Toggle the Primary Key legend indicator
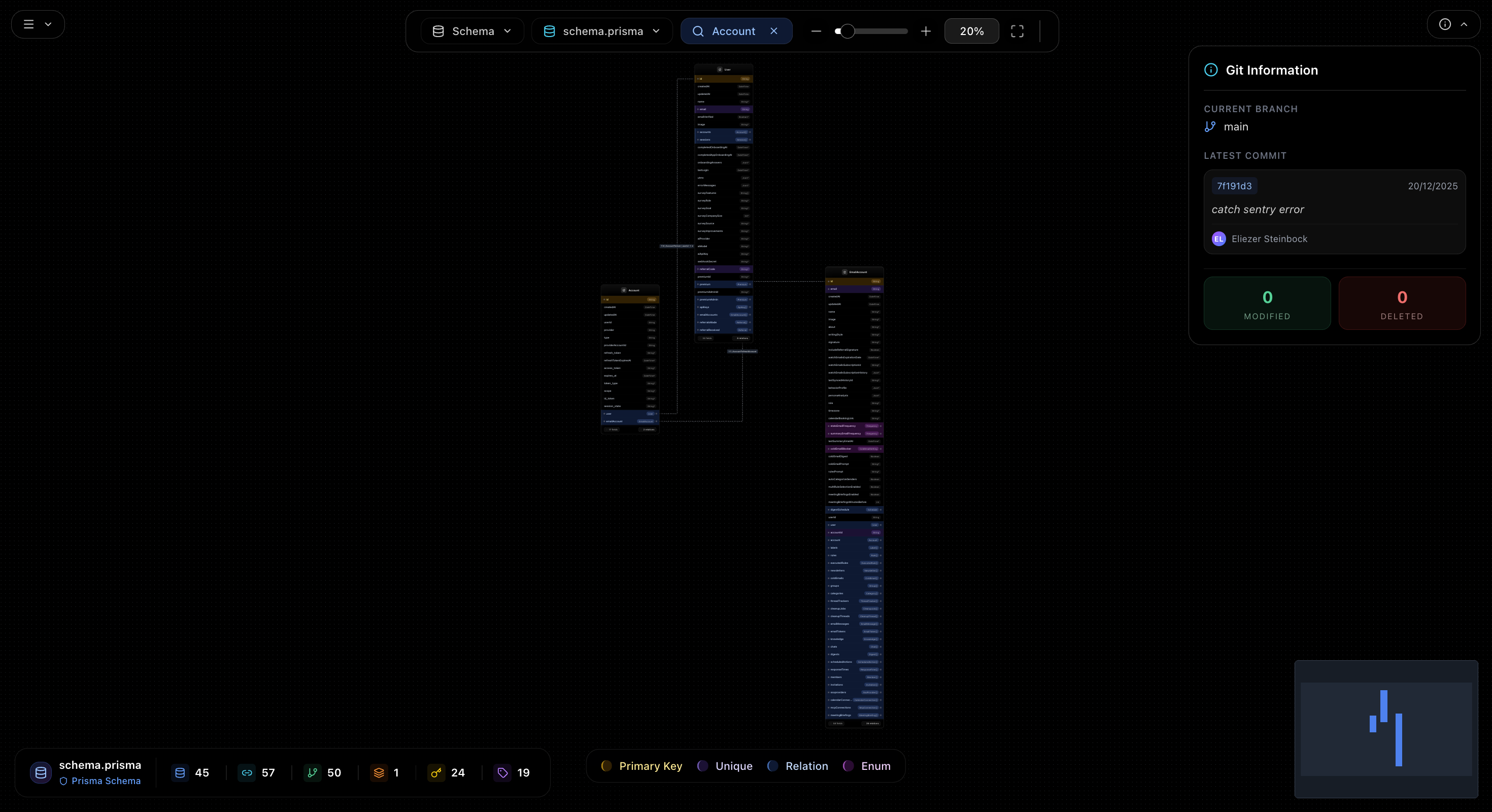Image resolution: width=1492 pixels, height=812 pixels. [606, 766]
